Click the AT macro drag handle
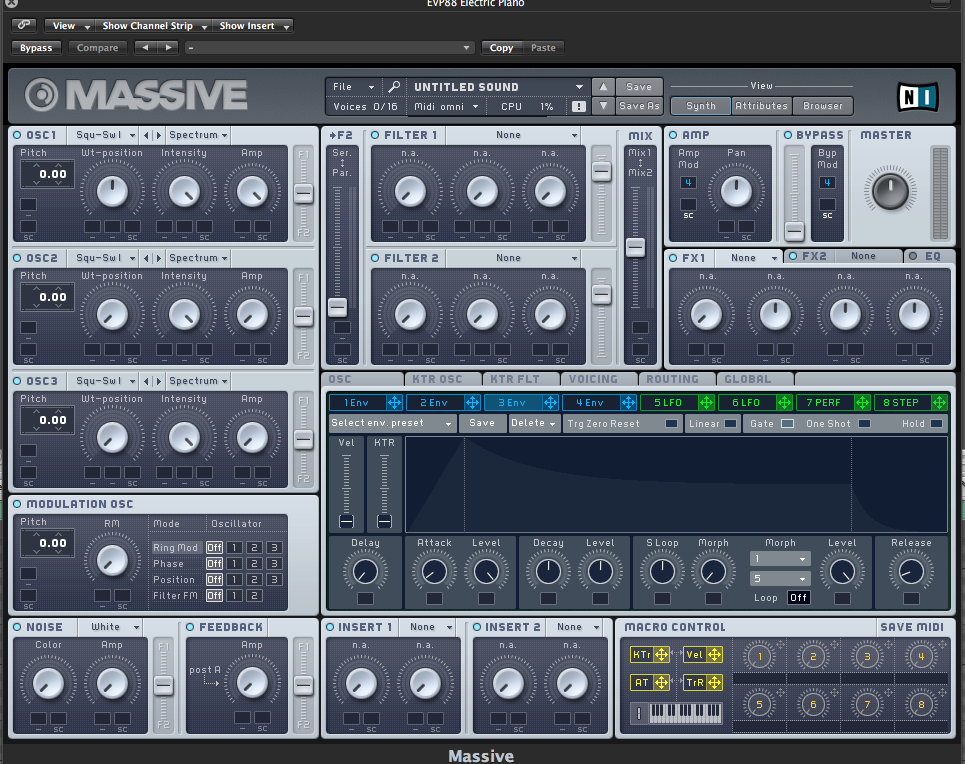Screen dimensions: 965x764 662,682
